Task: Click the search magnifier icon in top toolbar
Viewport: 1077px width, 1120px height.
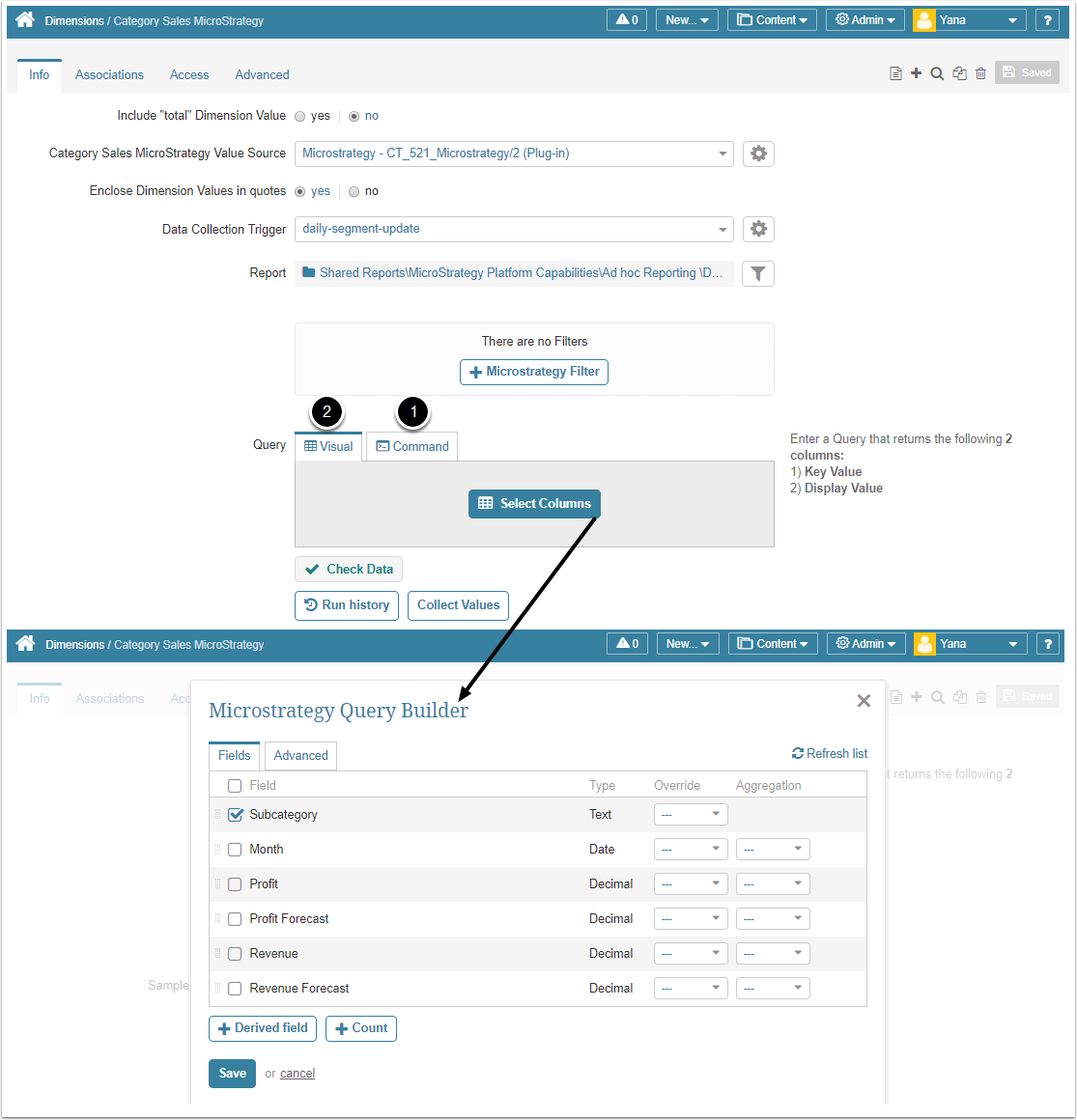Action: (x=937, y=73)
